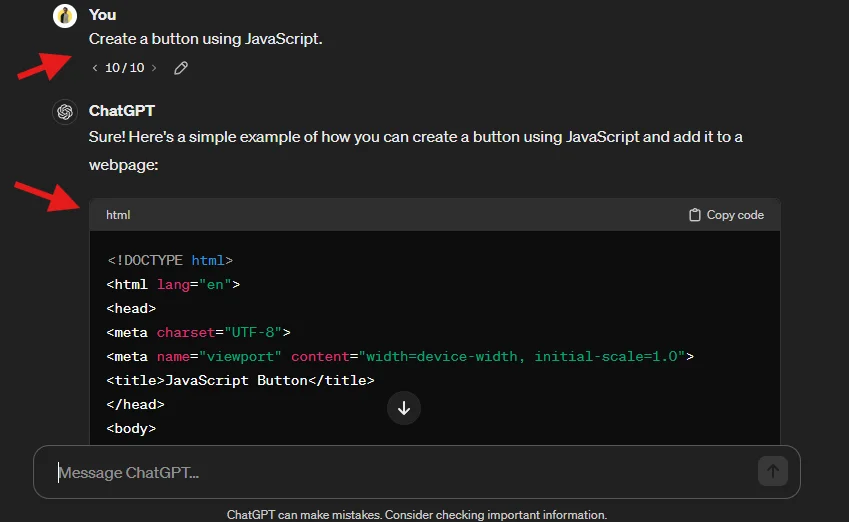Edit the message with the pencil icon
This screenshot has height=522, width=849.
[181, 68]
